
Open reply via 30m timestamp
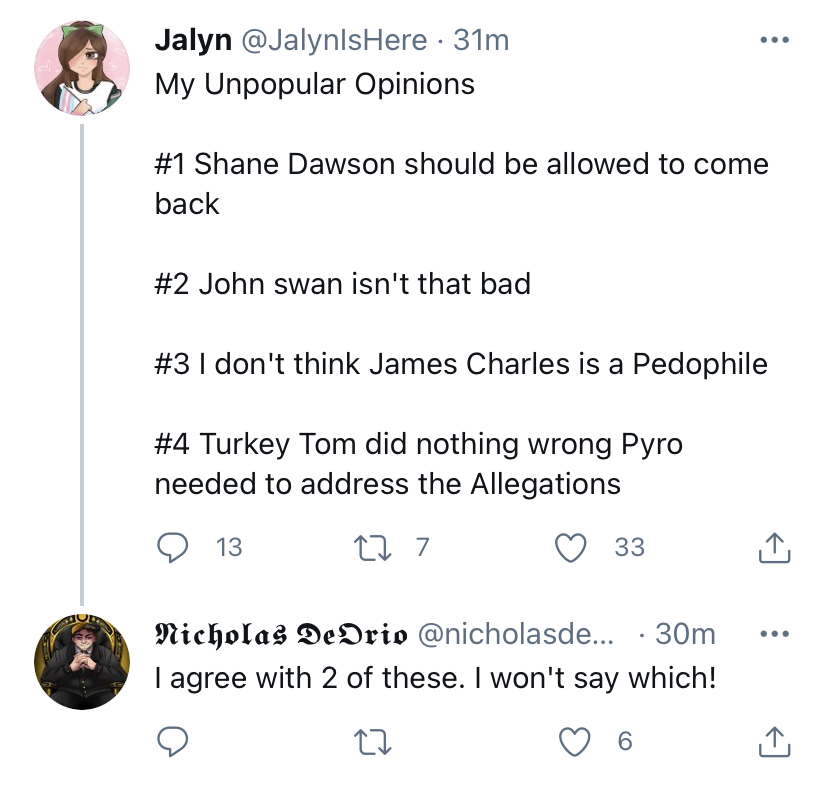pyautogui.click(x=685, y=634)
